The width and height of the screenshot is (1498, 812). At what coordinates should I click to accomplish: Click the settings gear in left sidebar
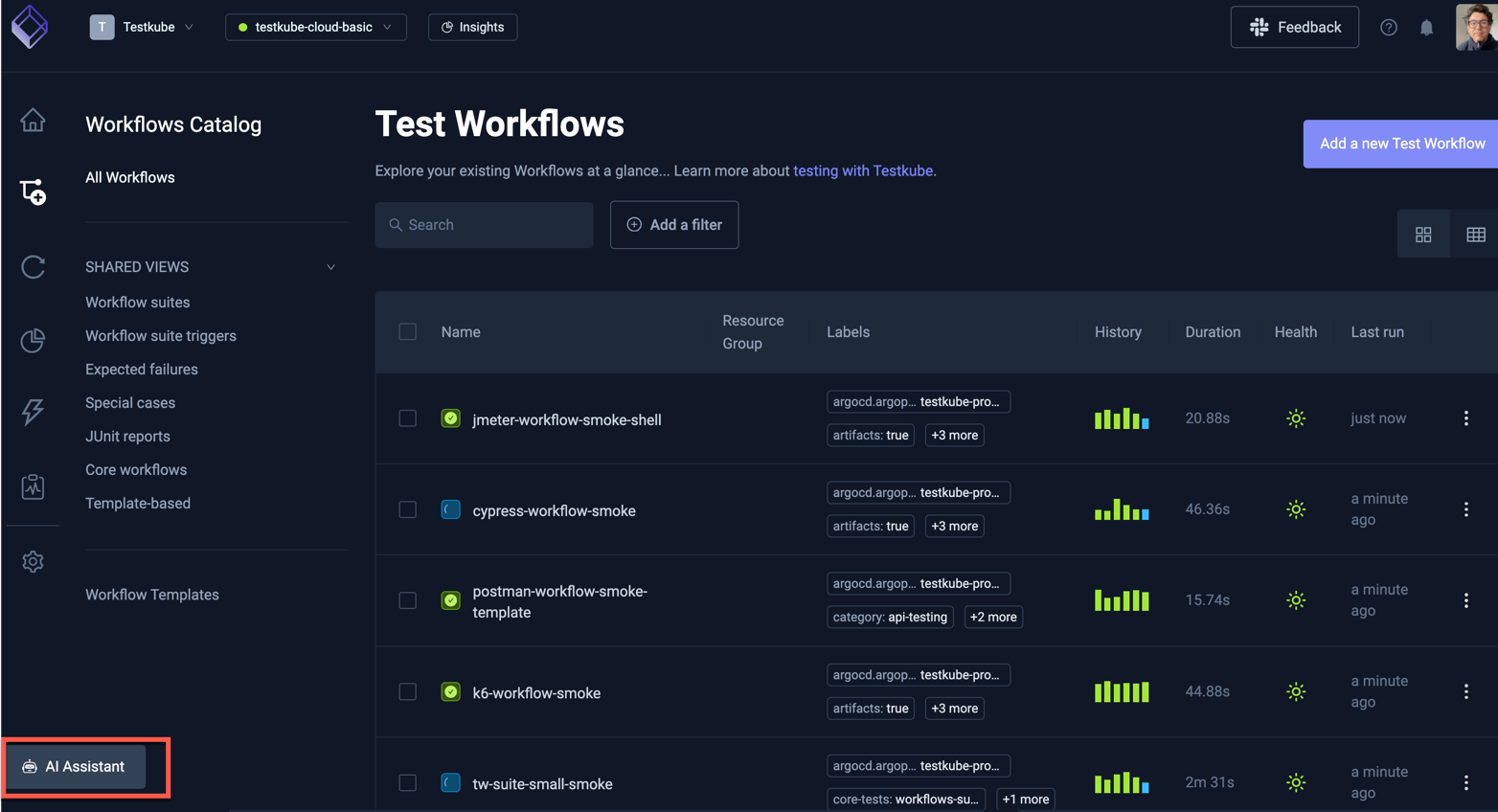33,561
